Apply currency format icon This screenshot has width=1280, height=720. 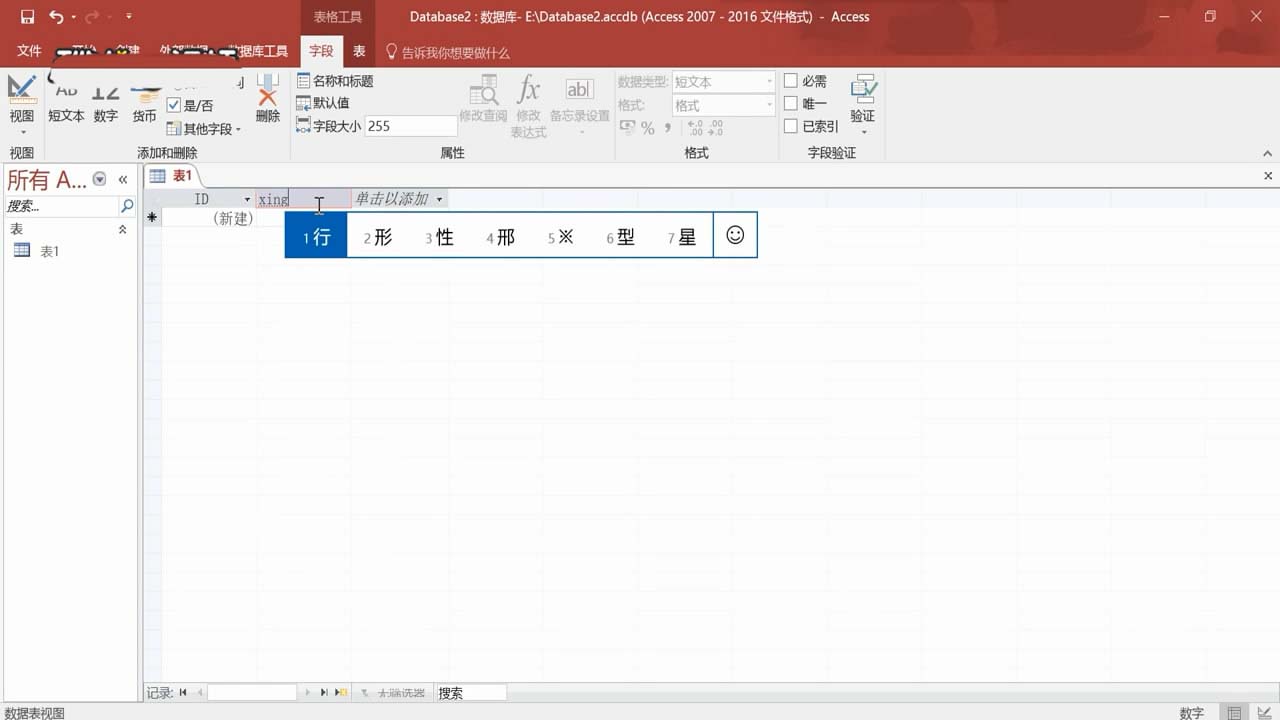(628, 127)
